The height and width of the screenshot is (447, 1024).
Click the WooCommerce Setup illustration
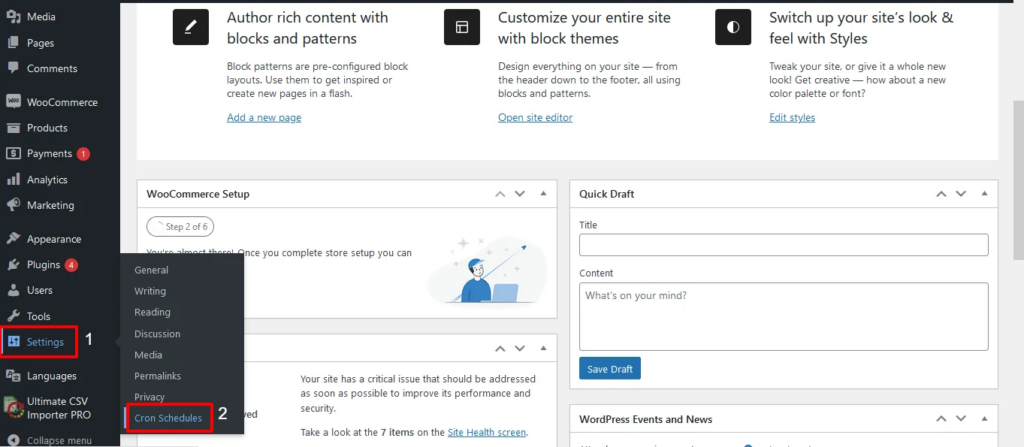click(487, 270)
